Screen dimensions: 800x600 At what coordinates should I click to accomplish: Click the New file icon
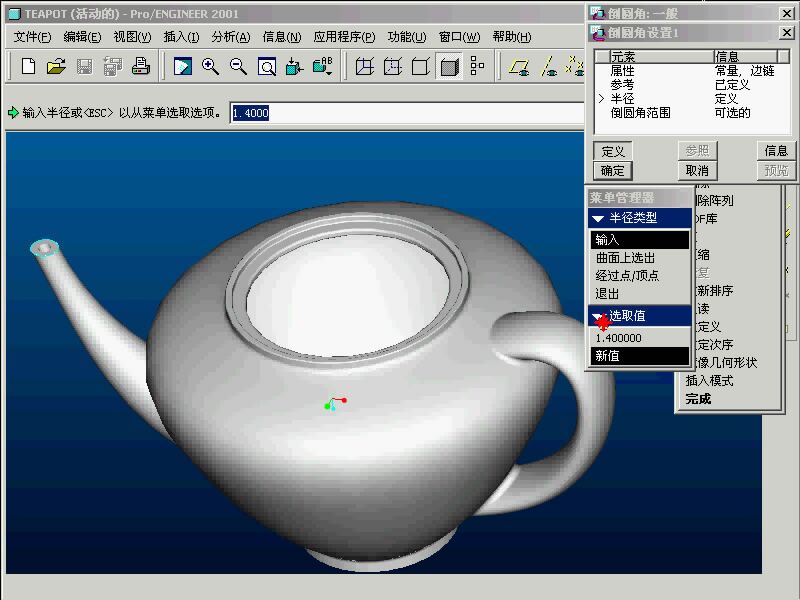pyautogui.click(x=28, y=67)
